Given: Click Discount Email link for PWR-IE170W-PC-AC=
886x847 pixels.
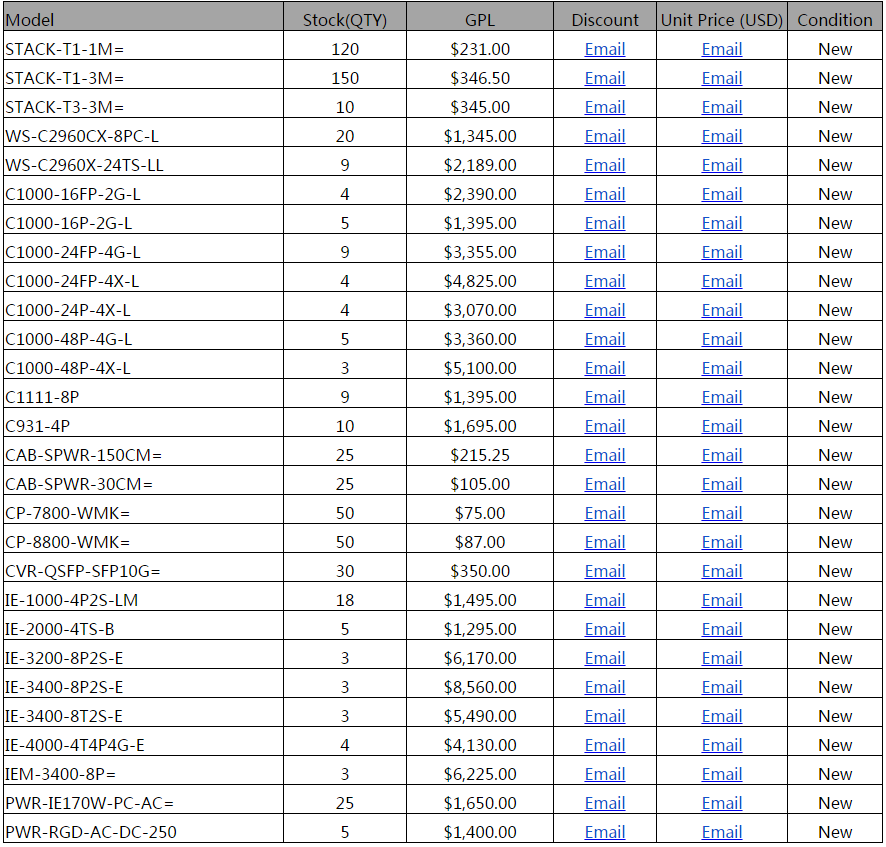Looking at the screenshot, I should tap(605, 803).
